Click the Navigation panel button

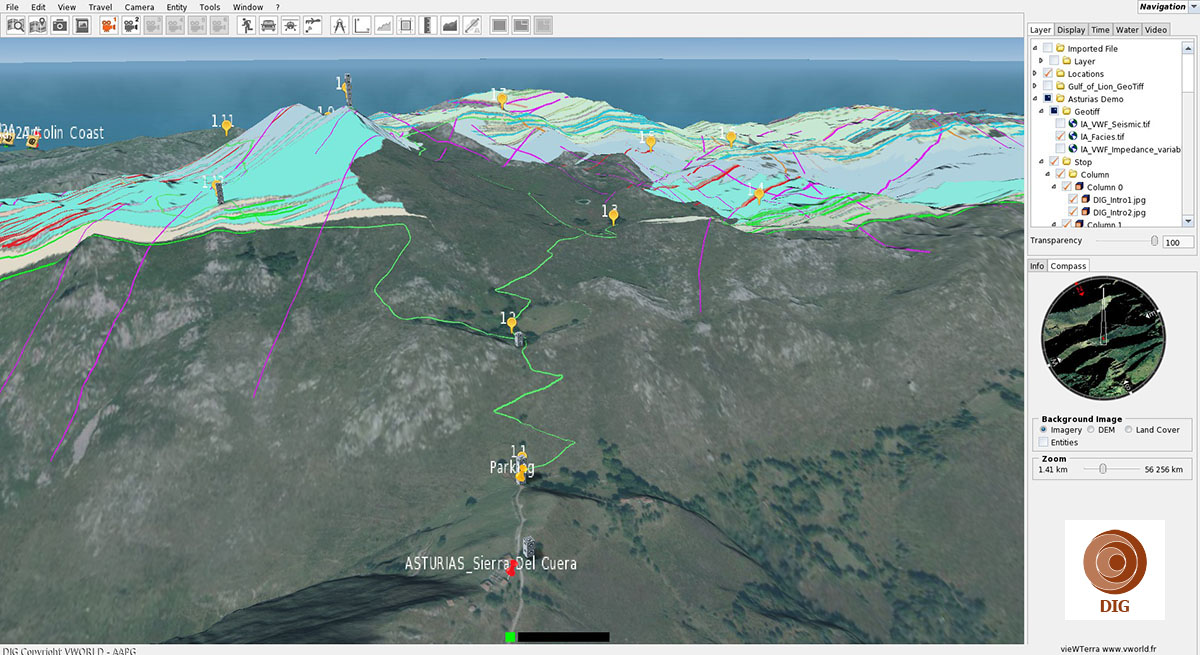point(1162,7)
